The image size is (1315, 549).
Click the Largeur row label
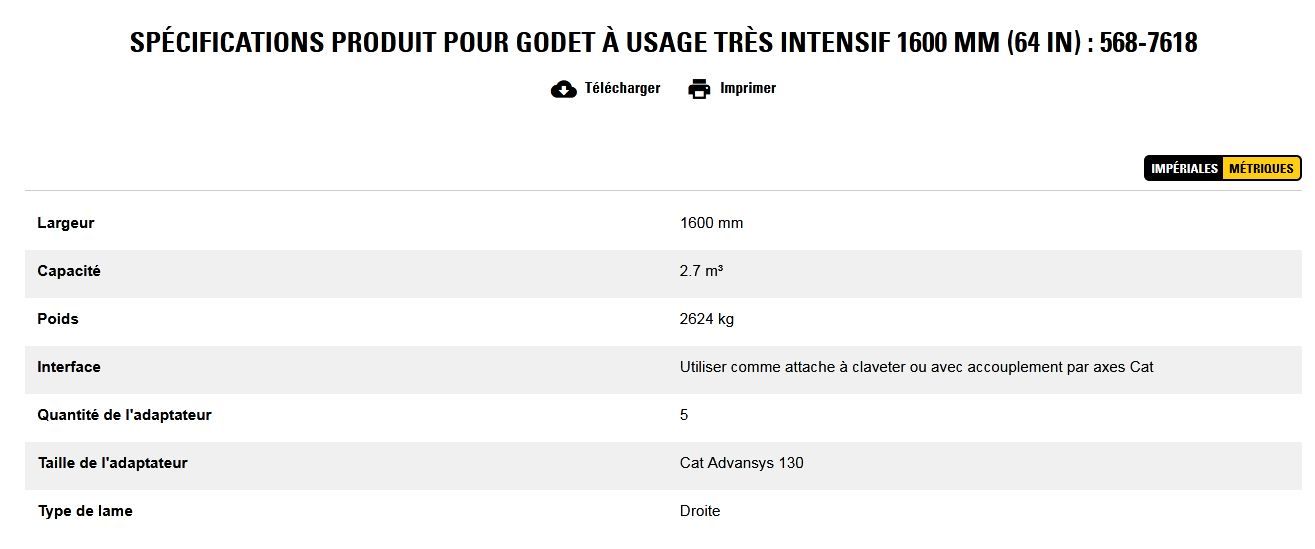click(x=66, y=223)
